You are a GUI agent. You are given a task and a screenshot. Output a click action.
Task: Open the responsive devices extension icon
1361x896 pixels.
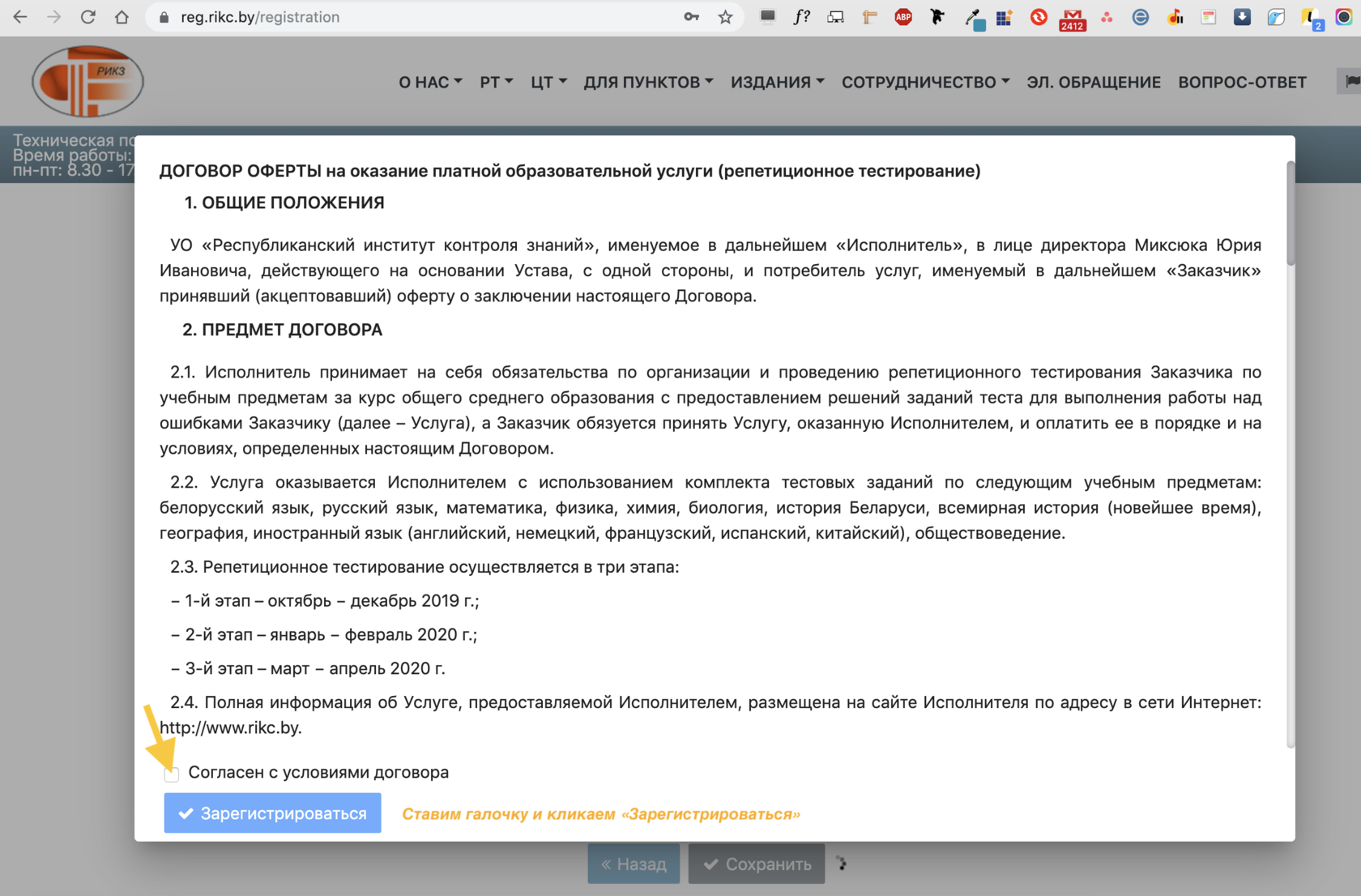pyautogui.click(x=835, y=17)
